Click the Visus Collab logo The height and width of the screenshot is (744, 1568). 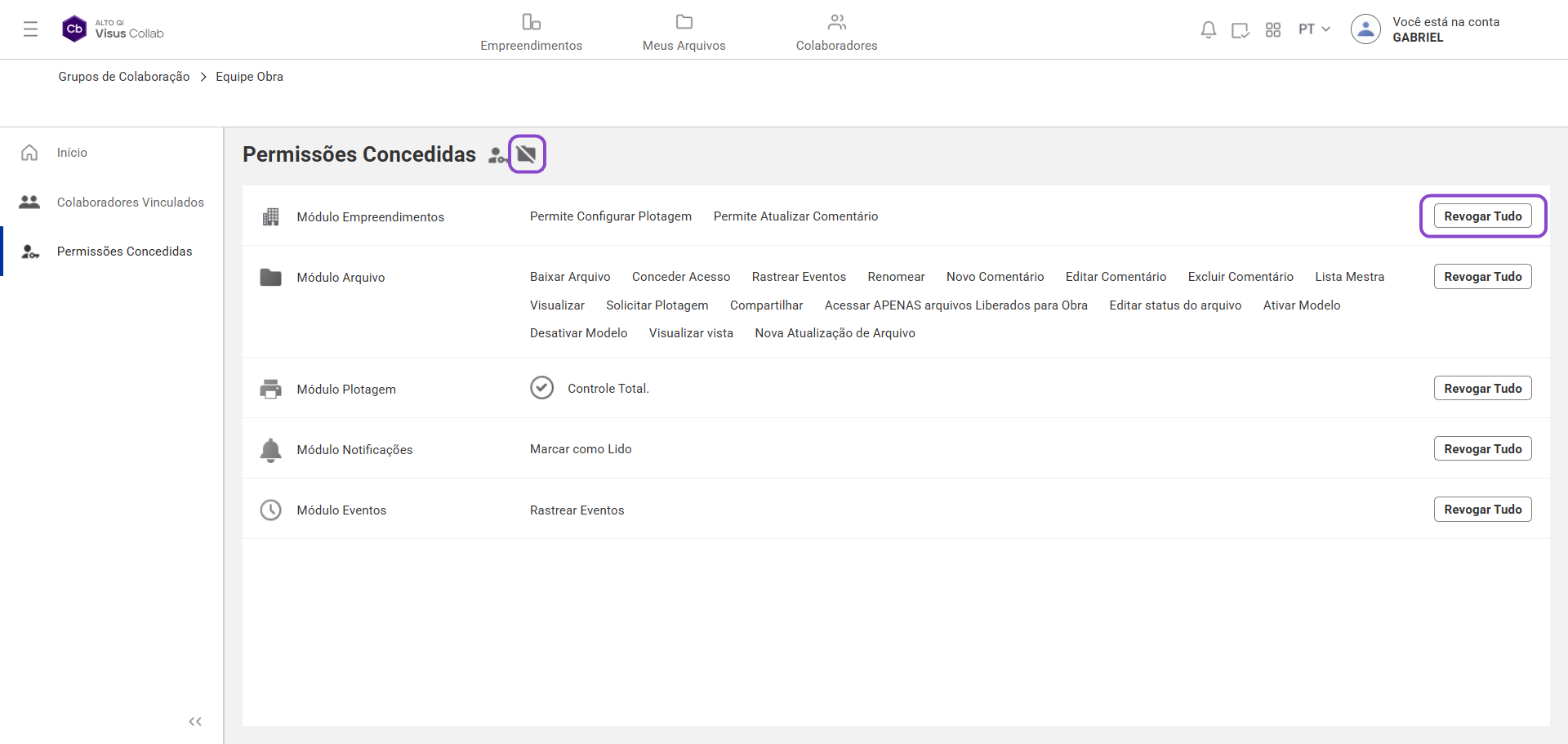coord(114,29)
